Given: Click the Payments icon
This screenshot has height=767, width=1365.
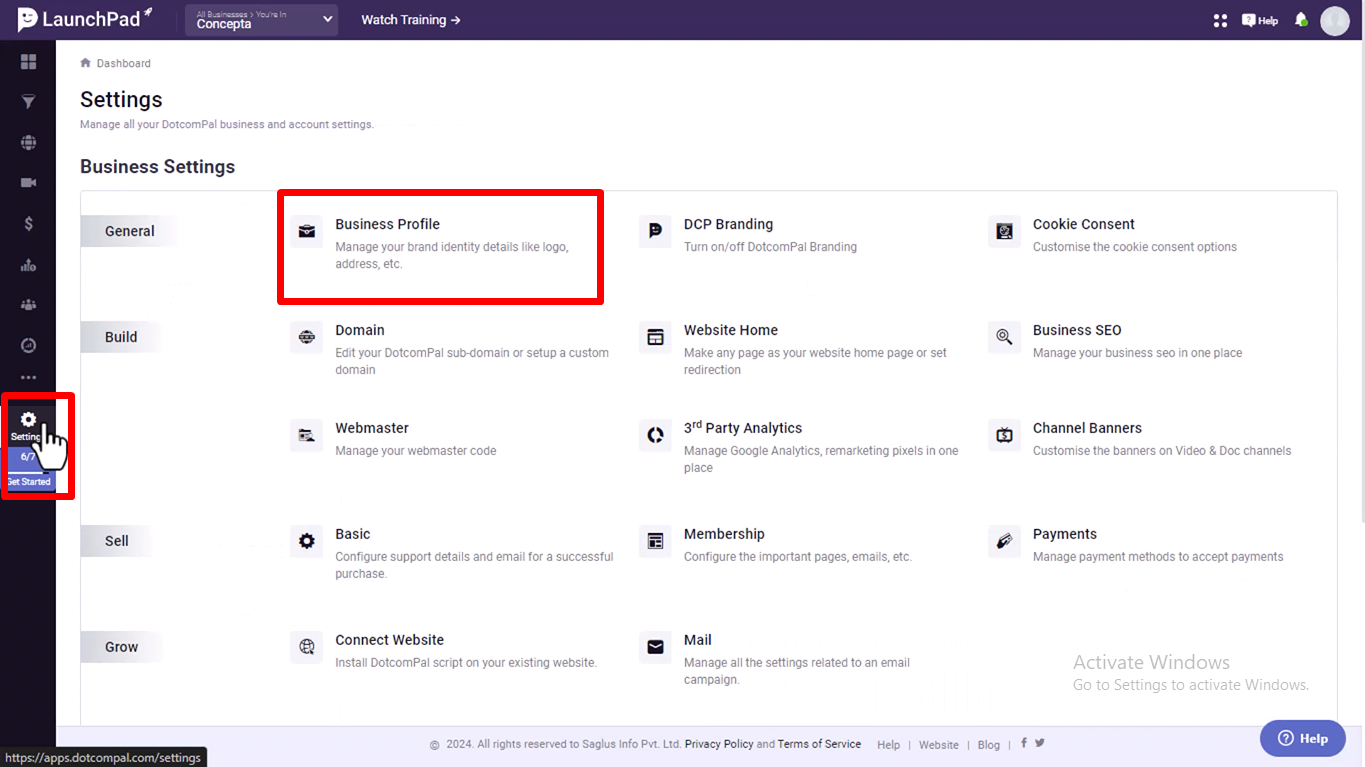Looking at the screenshot, I should [1004, 541].
